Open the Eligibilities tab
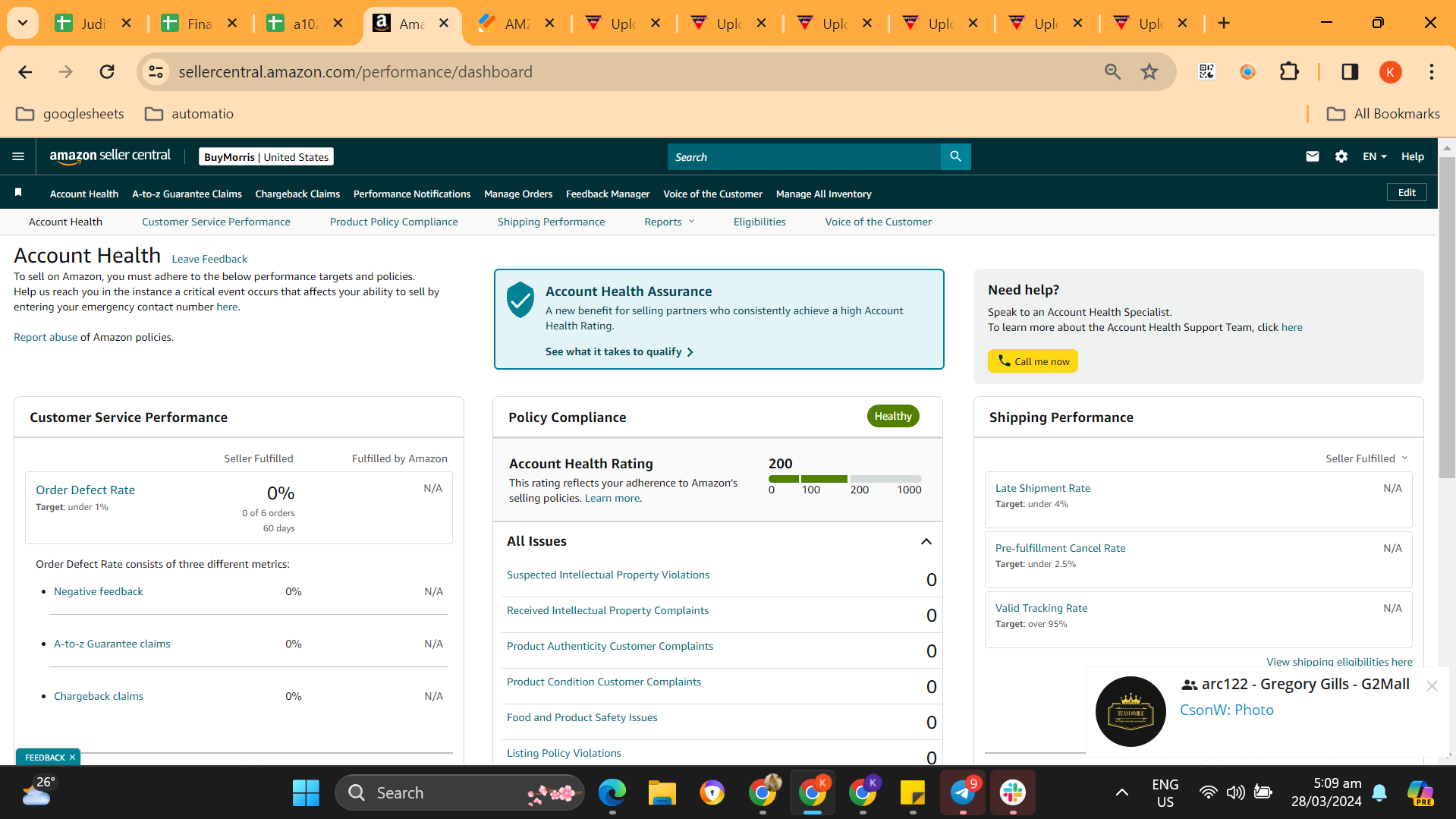 coord(759,222)
